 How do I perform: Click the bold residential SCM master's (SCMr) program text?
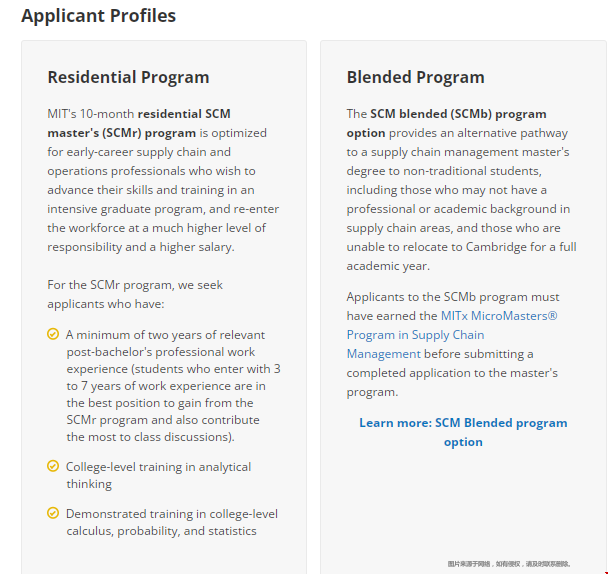click(184, 114)
